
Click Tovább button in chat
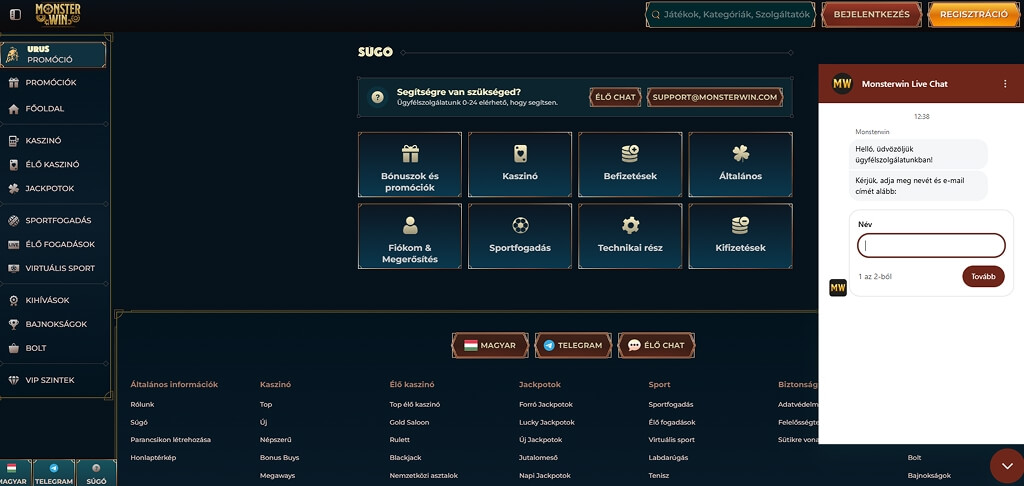983,276
